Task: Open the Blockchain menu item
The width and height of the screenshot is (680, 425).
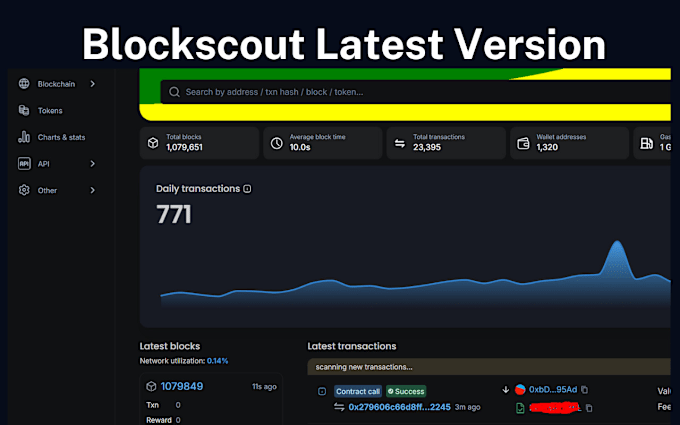Action: pos(56,84)
